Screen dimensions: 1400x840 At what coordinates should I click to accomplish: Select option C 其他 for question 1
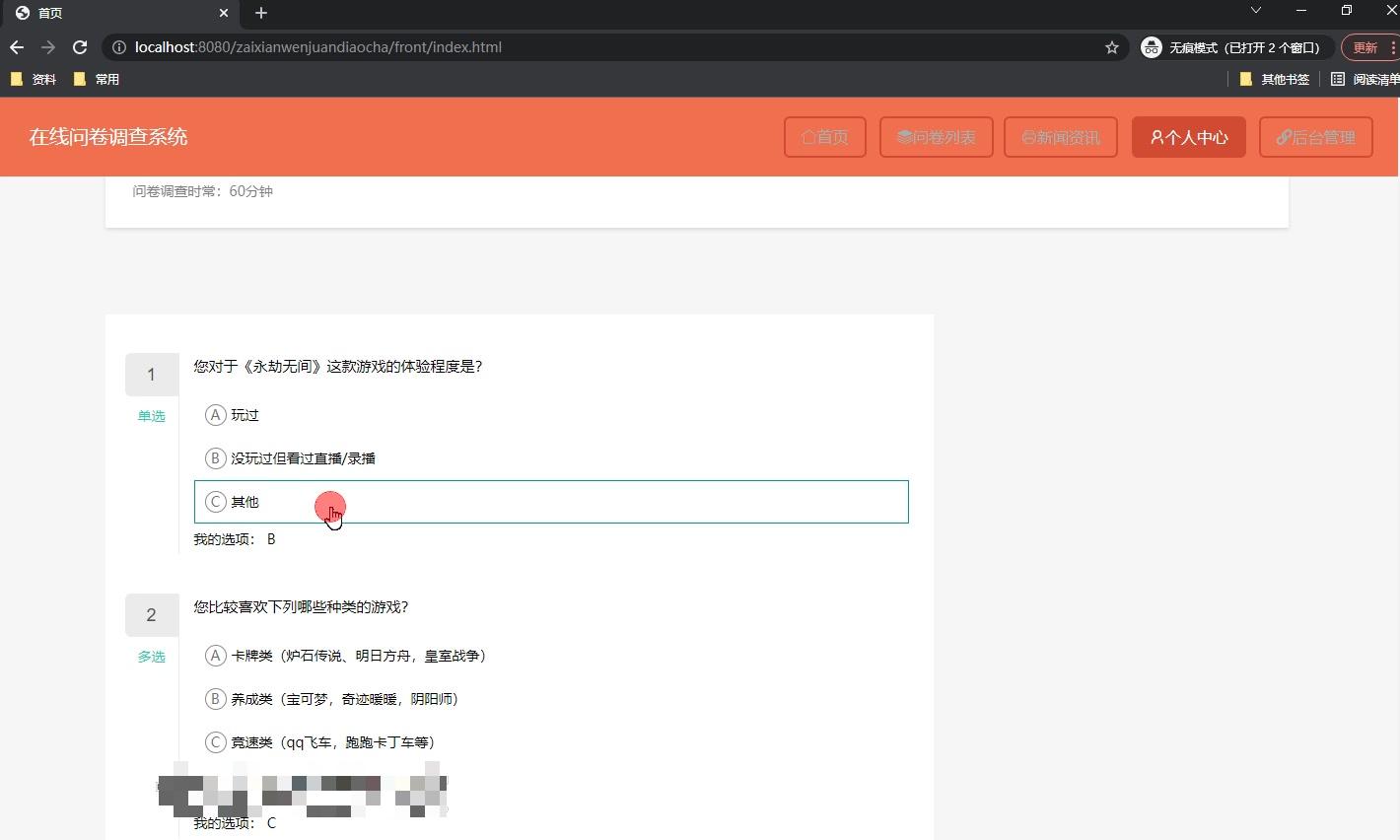[x=551, y=502]
